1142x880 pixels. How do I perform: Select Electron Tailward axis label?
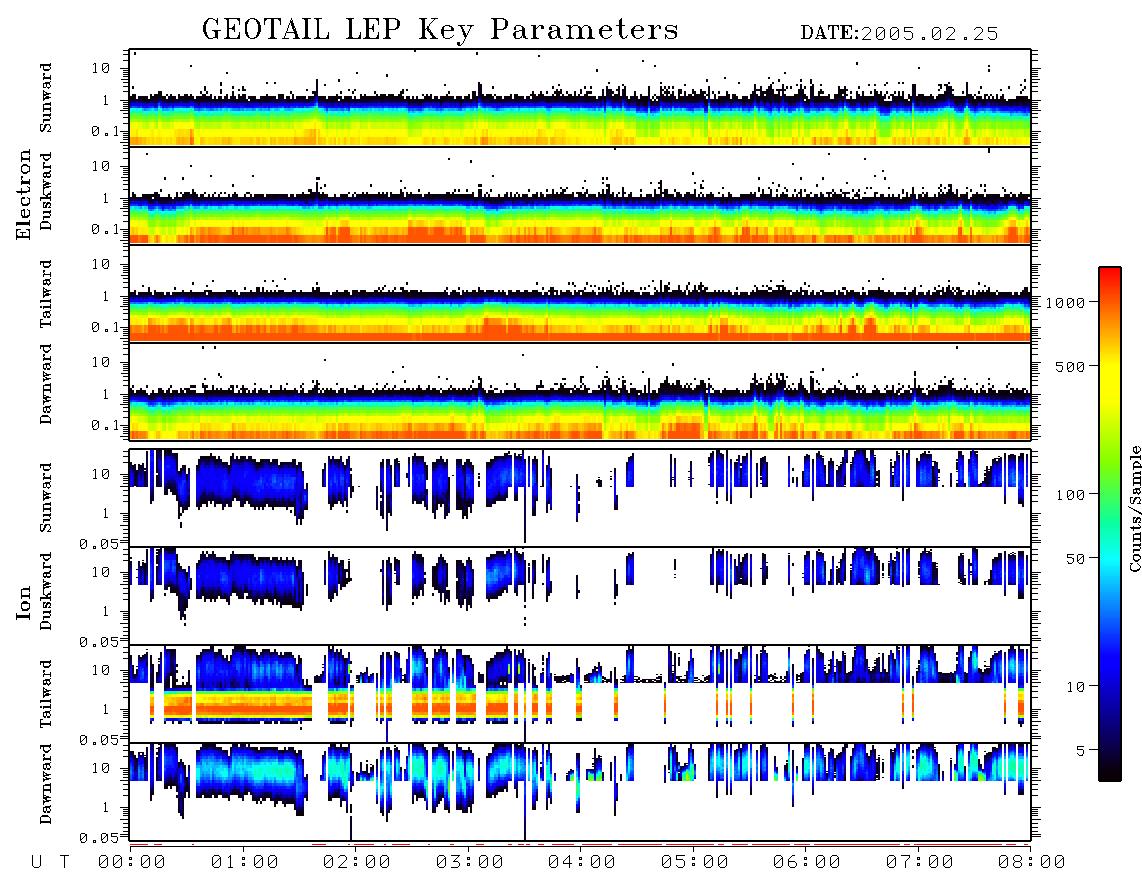tap(46, 294)
